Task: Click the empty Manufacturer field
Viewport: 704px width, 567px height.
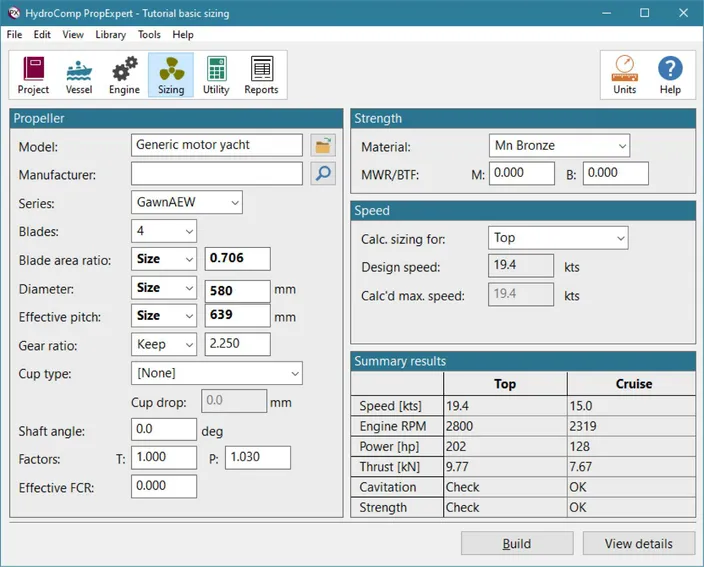Action: (x=217, y=173)
